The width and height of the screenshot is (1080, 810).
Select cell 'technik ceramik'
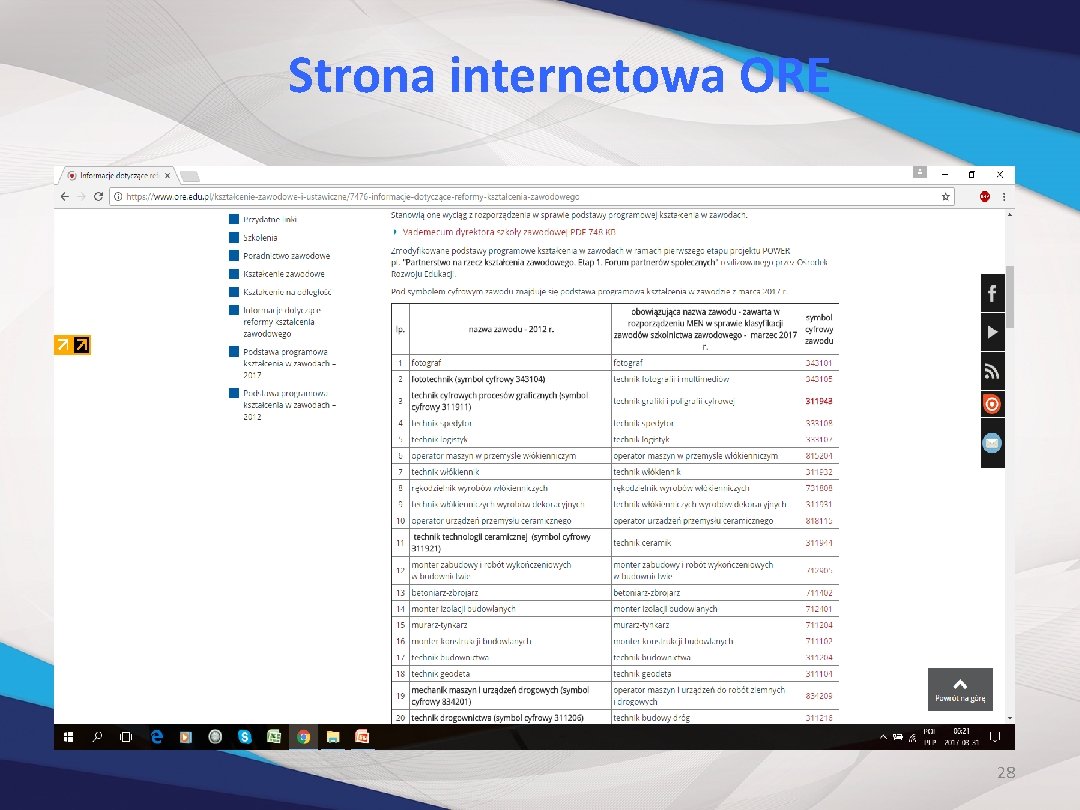tap(705, 543)
